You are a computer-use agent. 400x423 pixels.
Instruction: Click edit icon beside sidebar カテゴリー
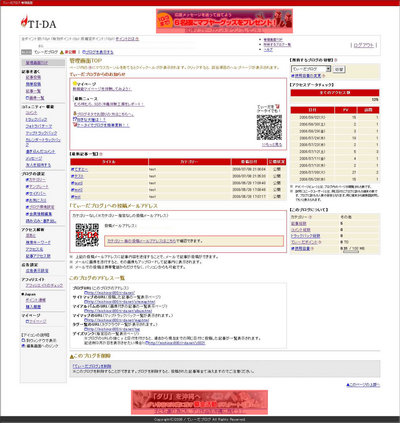[27, 180]
